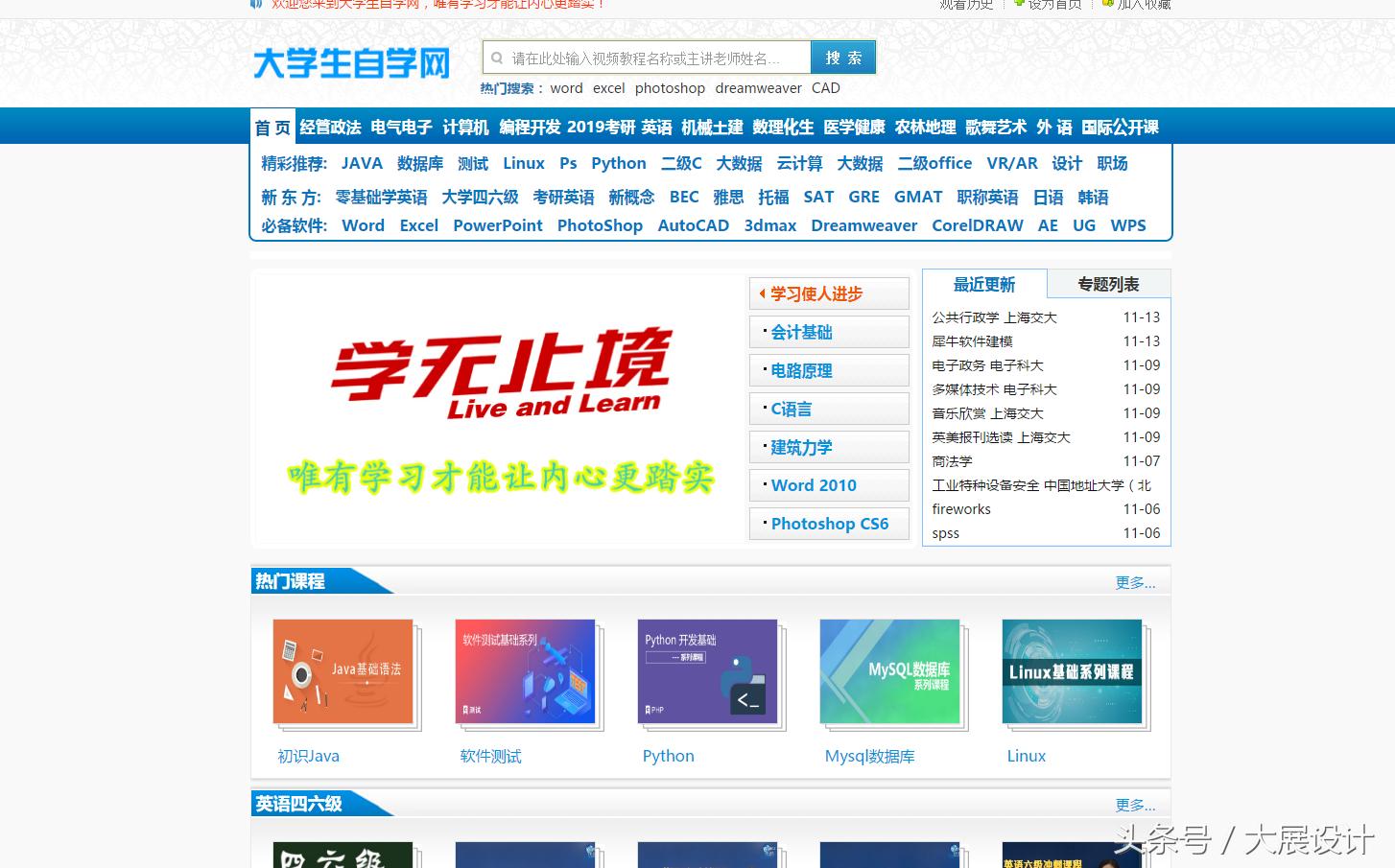Open the 初识Java course thumbnail

pos(343,671)
